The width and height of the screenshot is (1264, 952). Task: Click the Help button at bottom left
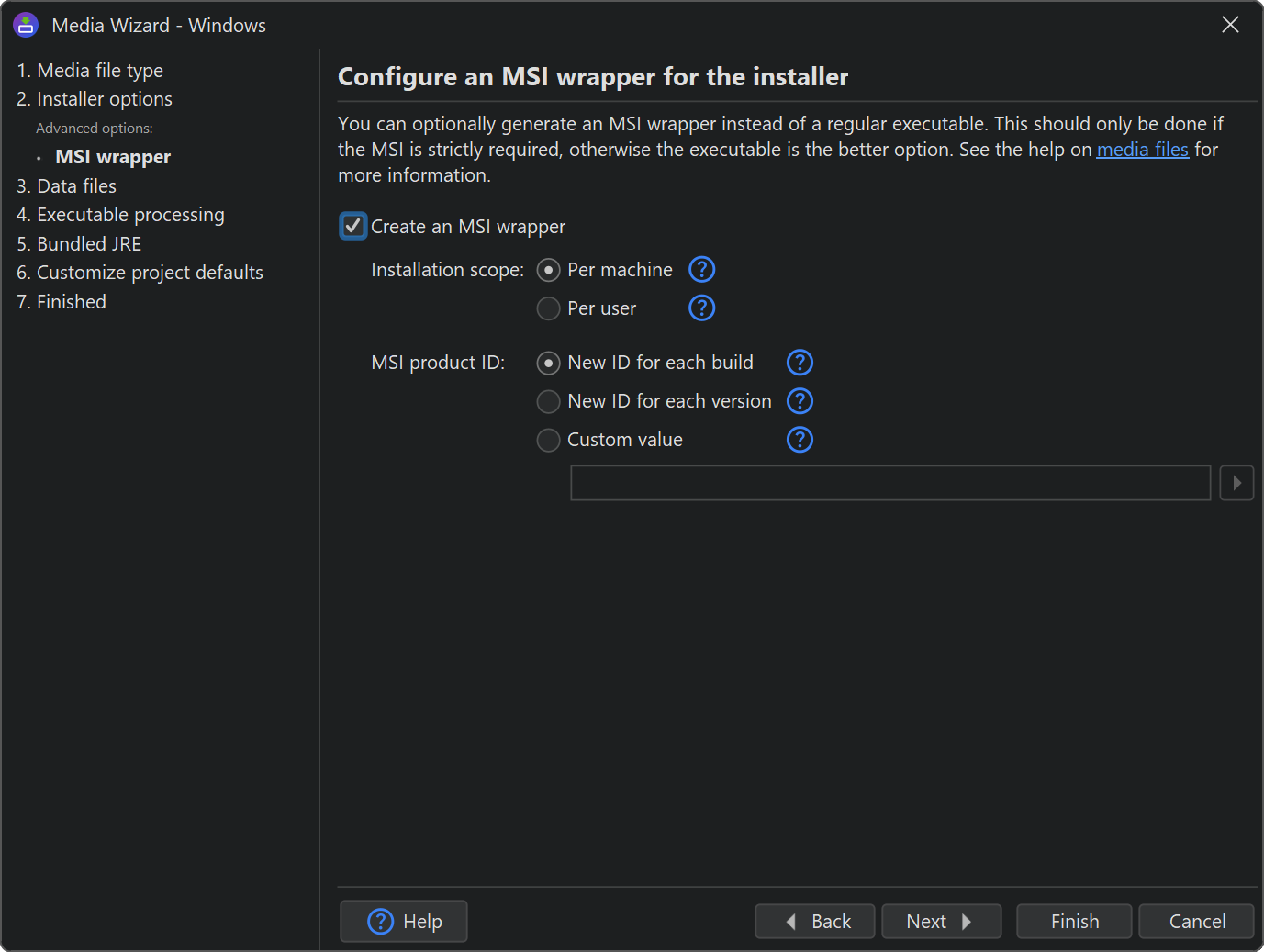click(x=404, y=922)
